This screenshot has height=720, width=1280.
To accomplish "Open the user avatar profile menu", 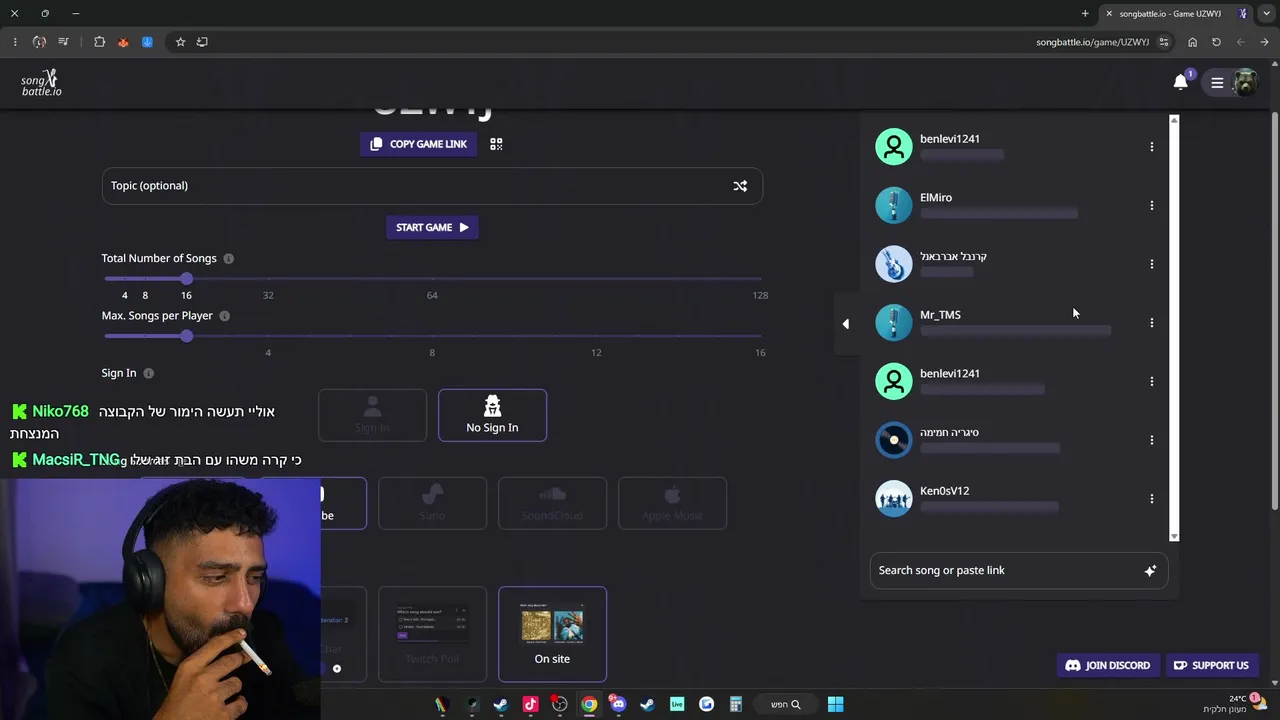I will tap(1245, 83).
